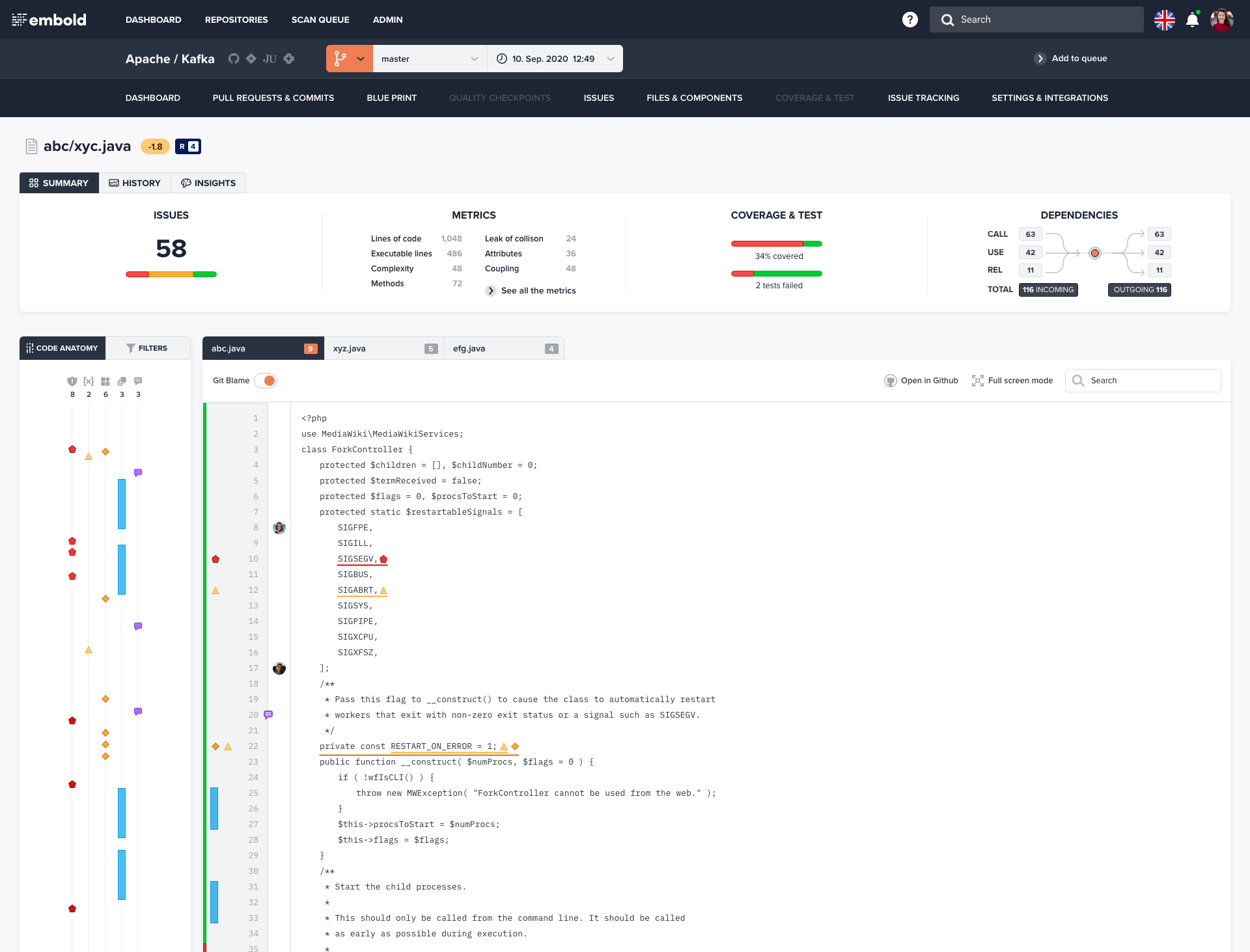Click the 34% covered coverage bar
The image size is (1250, 952).
[777, 244]
